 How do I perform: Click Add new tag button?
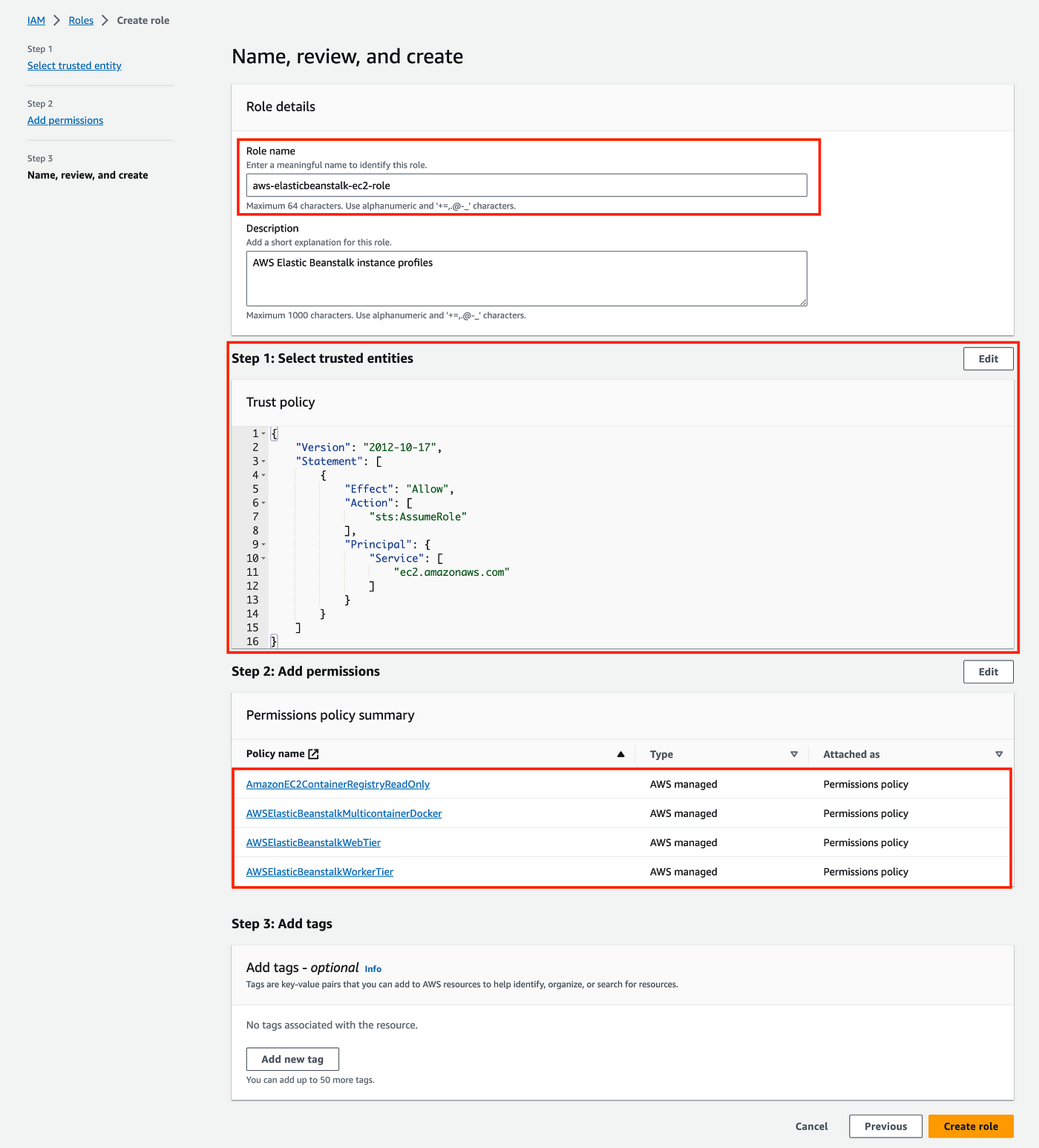292,1060
